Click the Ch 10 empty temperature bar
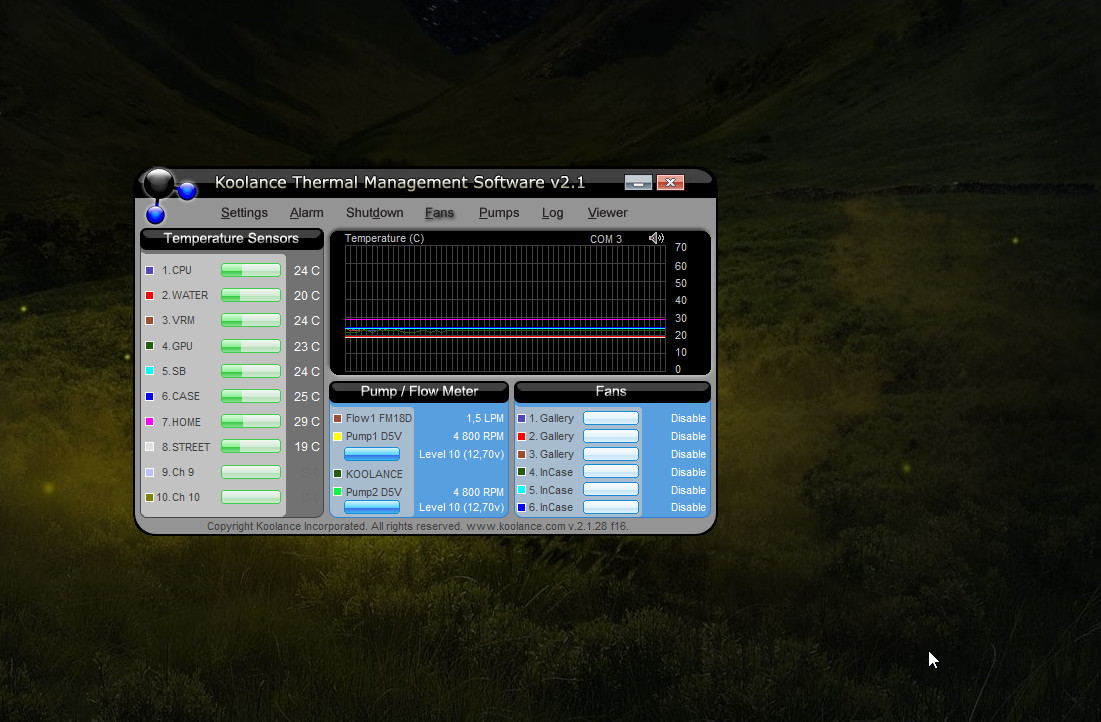The height and width of the screenshot is (722, 1101). pyautogui.click(x=251, y=497)
